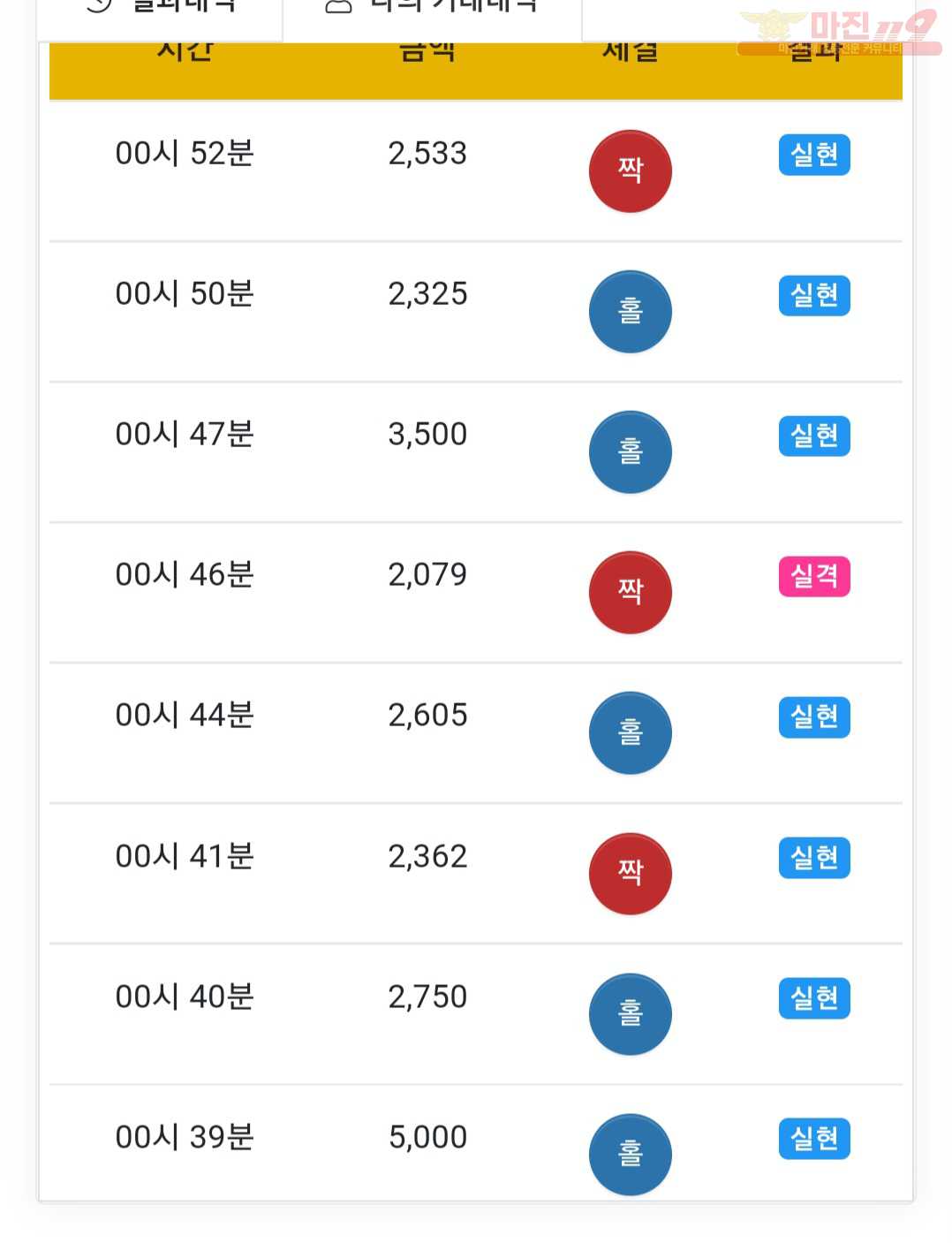Click the watermark logo at top right
The image size is (952, 1243).
tap(839, 33)
